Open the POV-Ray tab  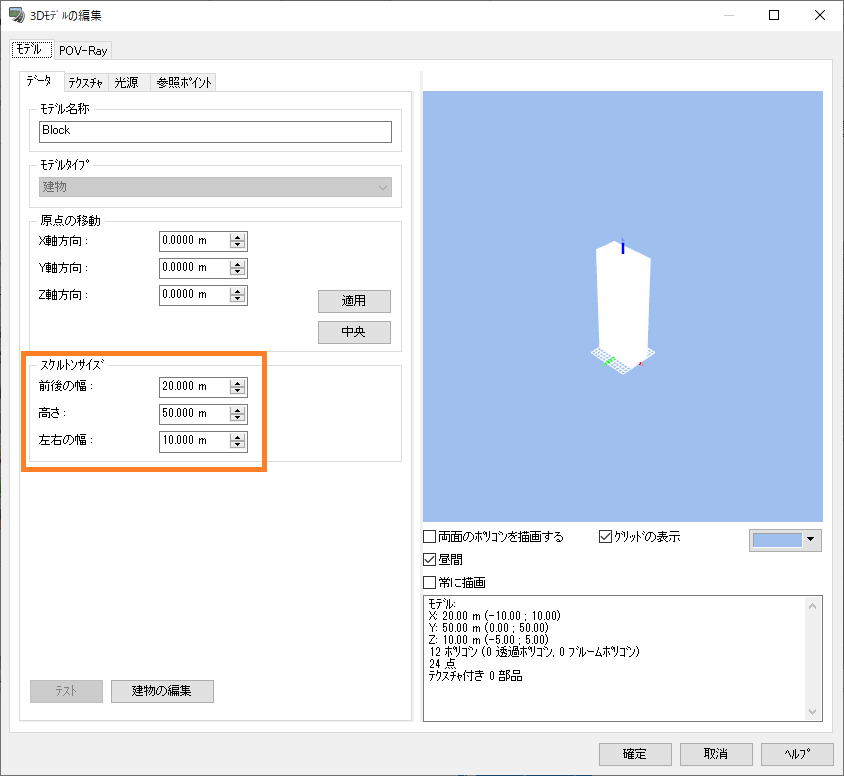pos(83,51)
